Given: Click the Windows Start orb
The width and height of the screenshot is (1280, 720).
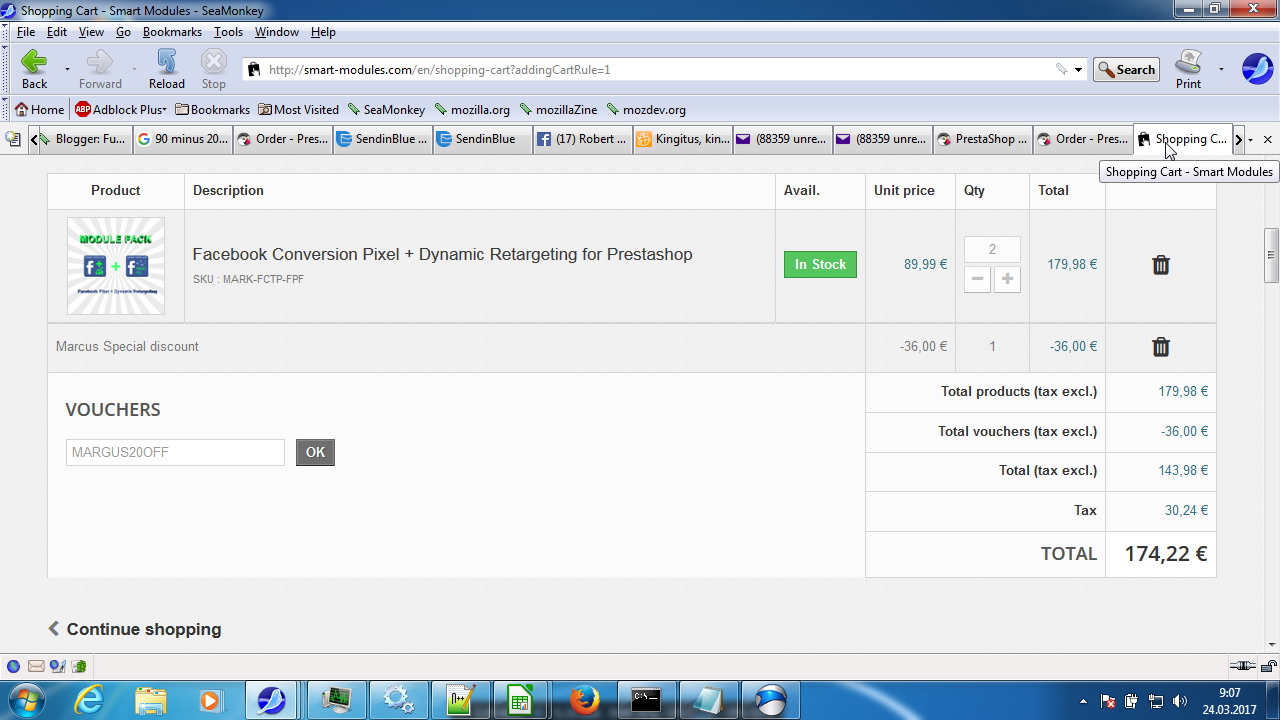Looking at the screenshot, I should pos(26,699).
